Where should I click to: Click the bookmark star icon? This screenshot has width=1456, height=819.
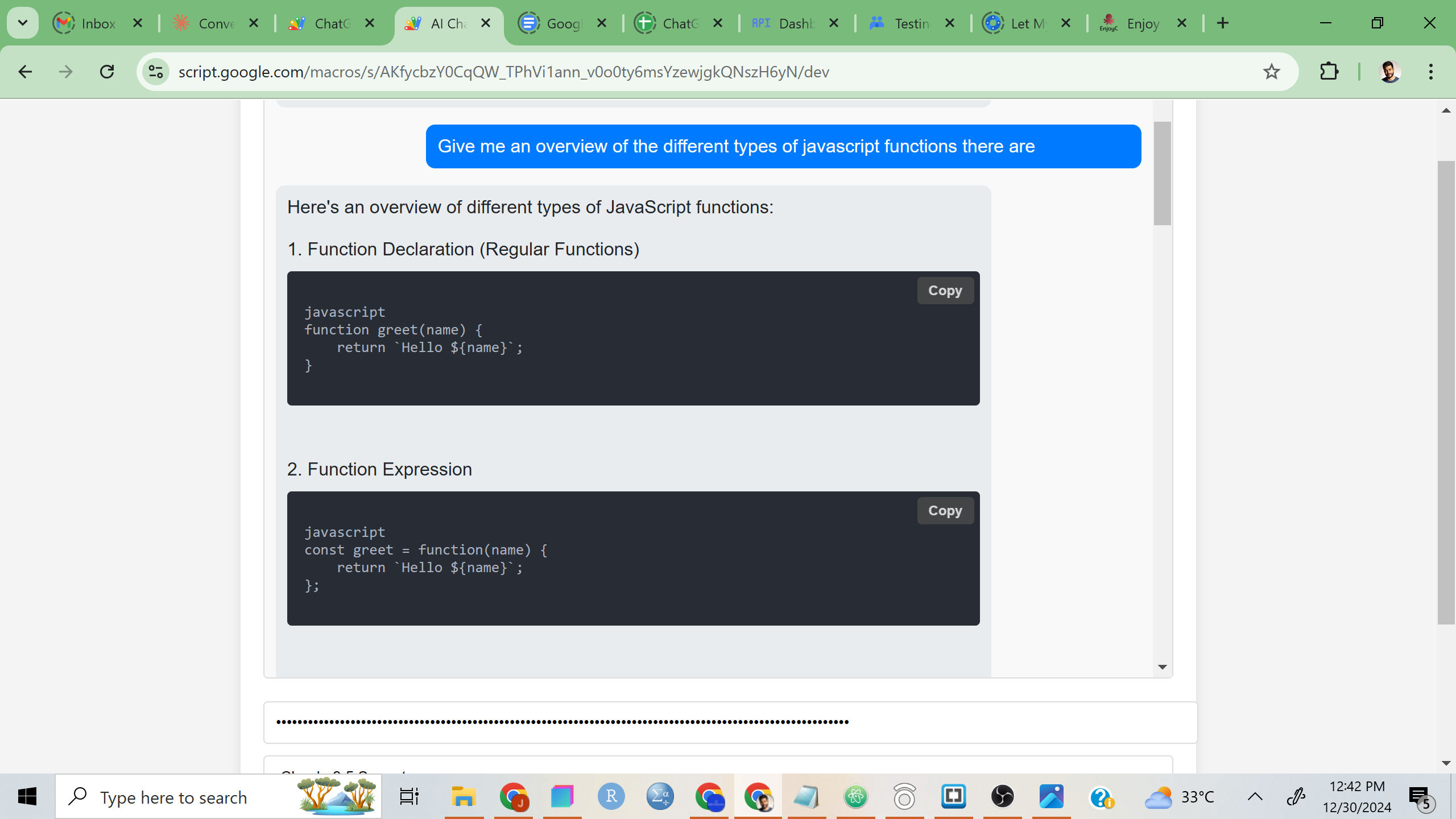coord(1271,72)
